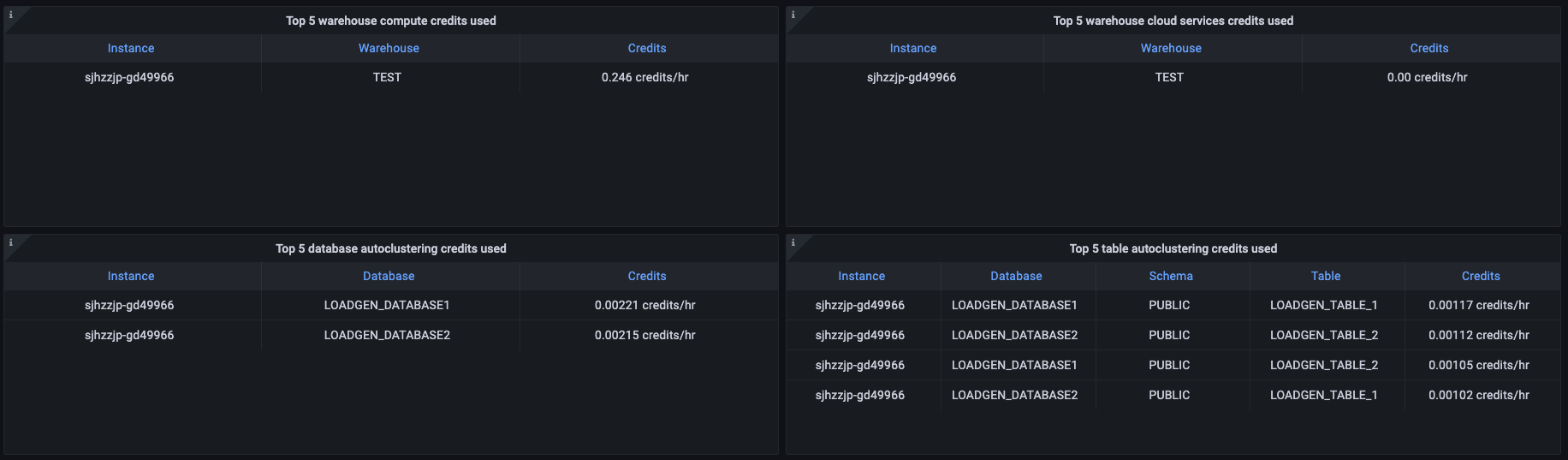This screenshot has width=1568, height=460.
Task: Sort by Warehouse column in cloud services panel
Action: pos(1171,48)
